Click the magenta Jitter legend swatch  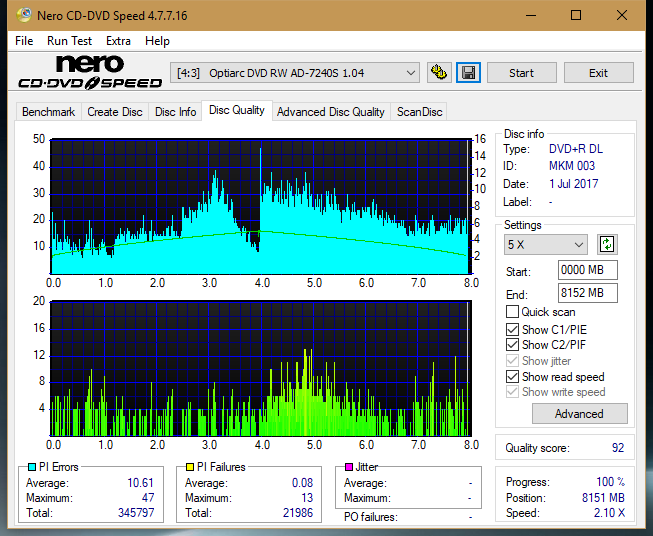349,467
